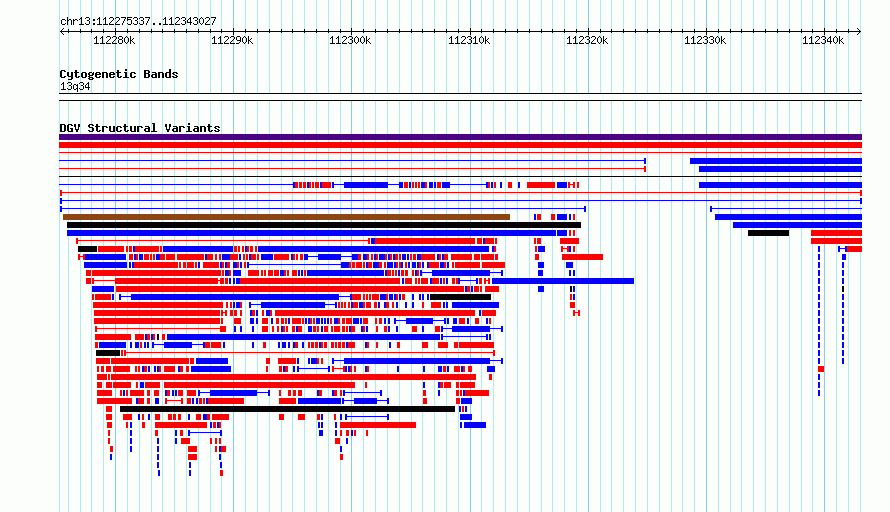
Task: Select the short black bar near 112335k
Action: [769, 233]
